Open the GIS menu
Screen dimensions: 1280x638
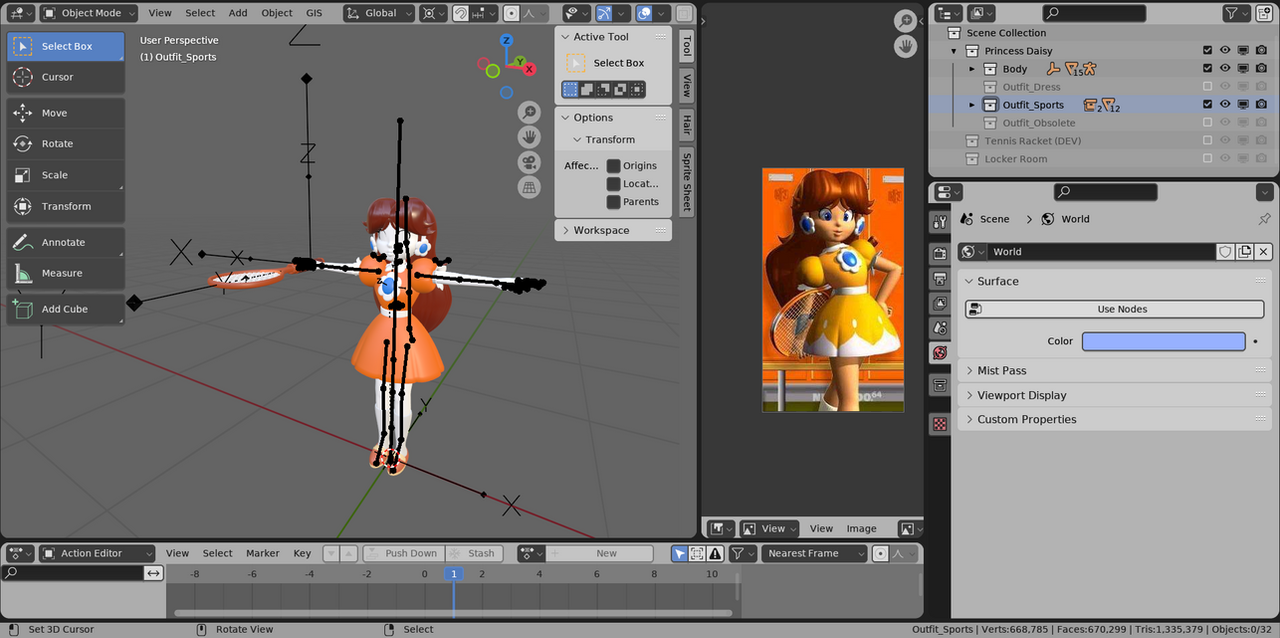(314, 13)
